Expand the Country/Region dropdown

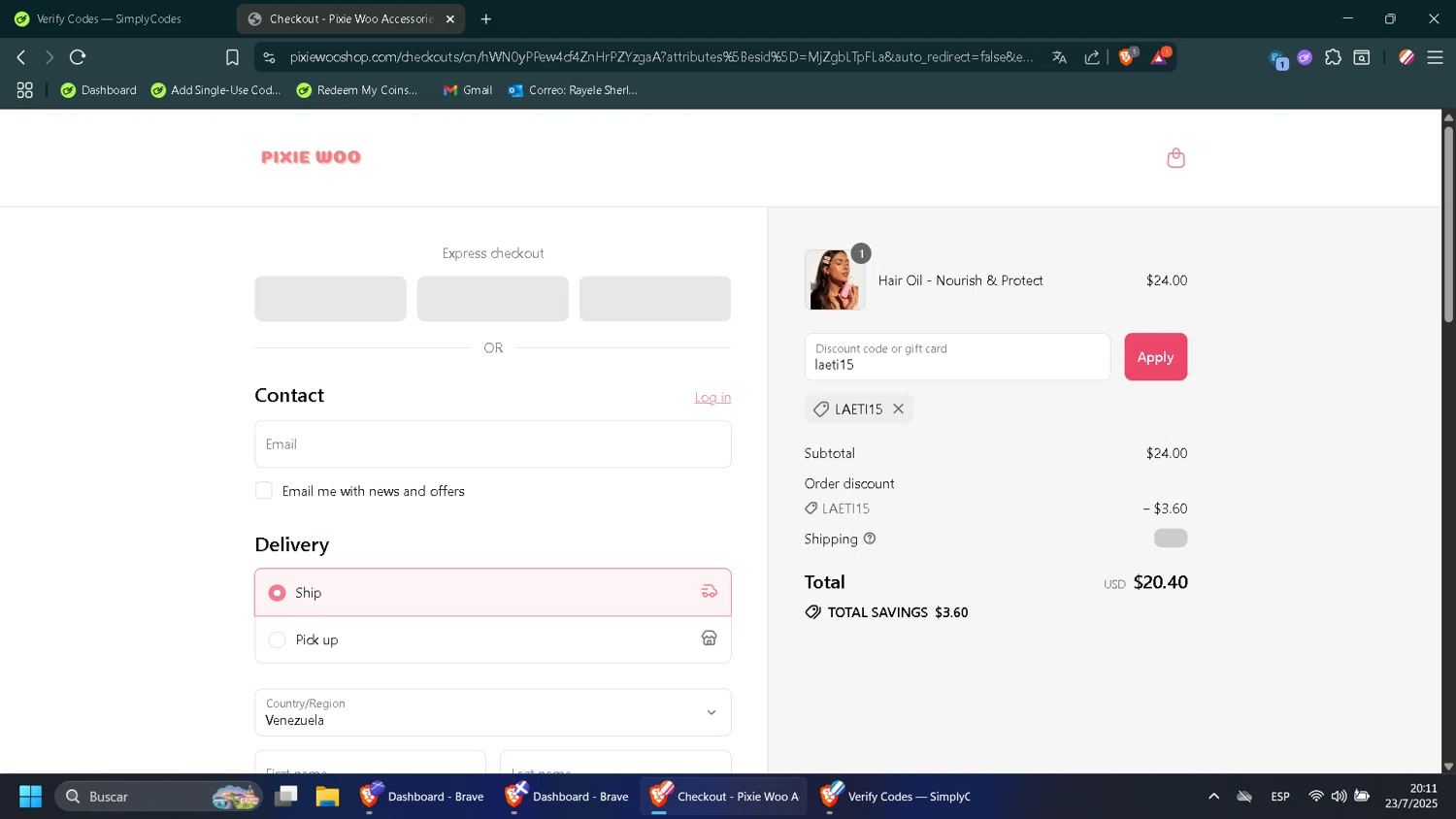pos(493,712)
